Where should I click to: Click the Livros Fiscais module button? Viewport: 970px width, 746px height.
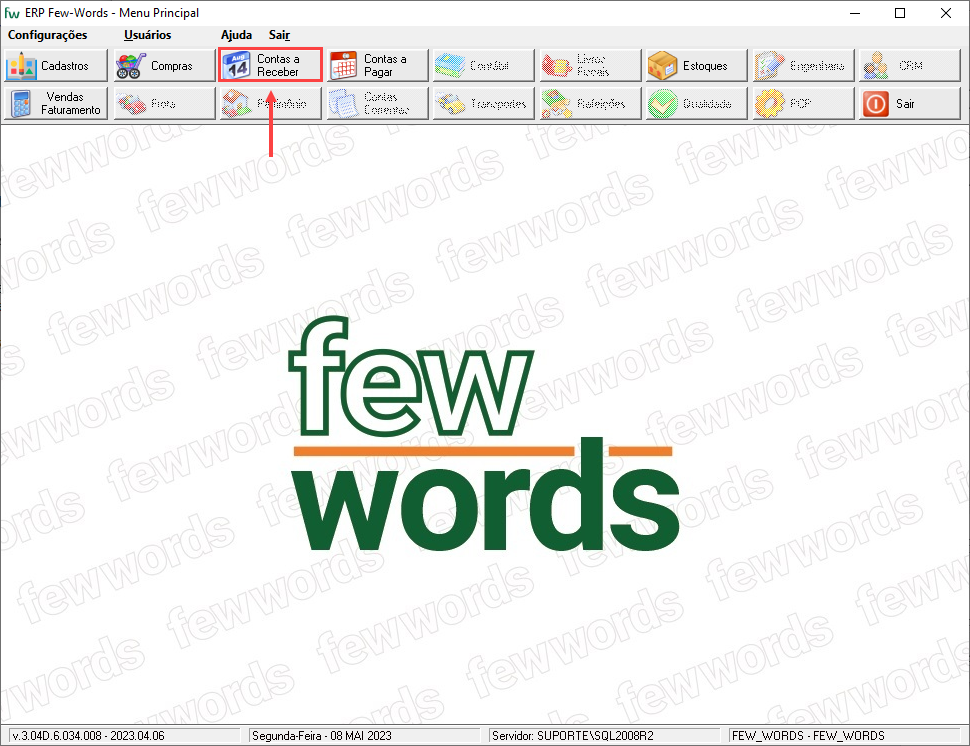[x=590, y=66]
